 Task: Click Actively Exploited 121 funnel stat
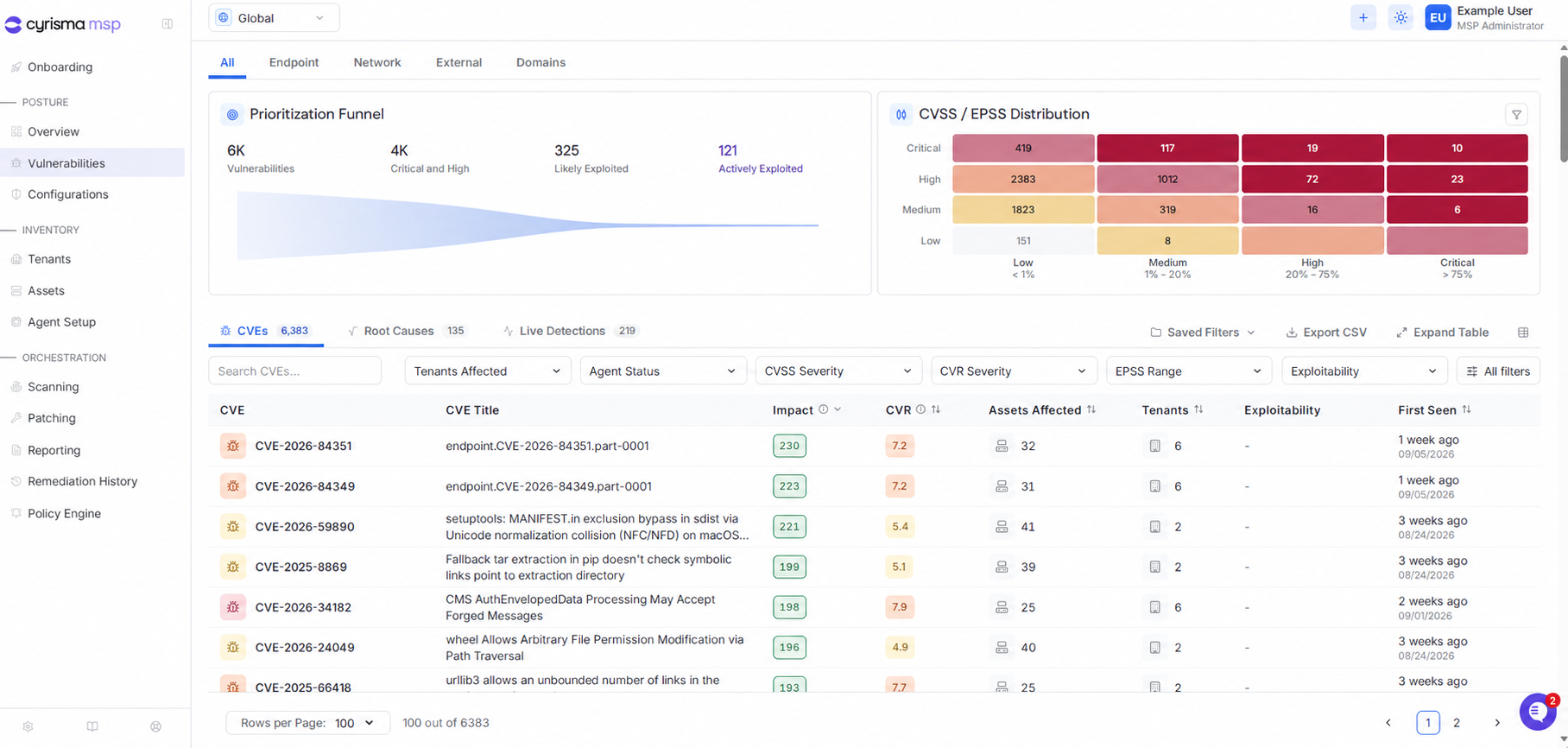click(760, 158)
